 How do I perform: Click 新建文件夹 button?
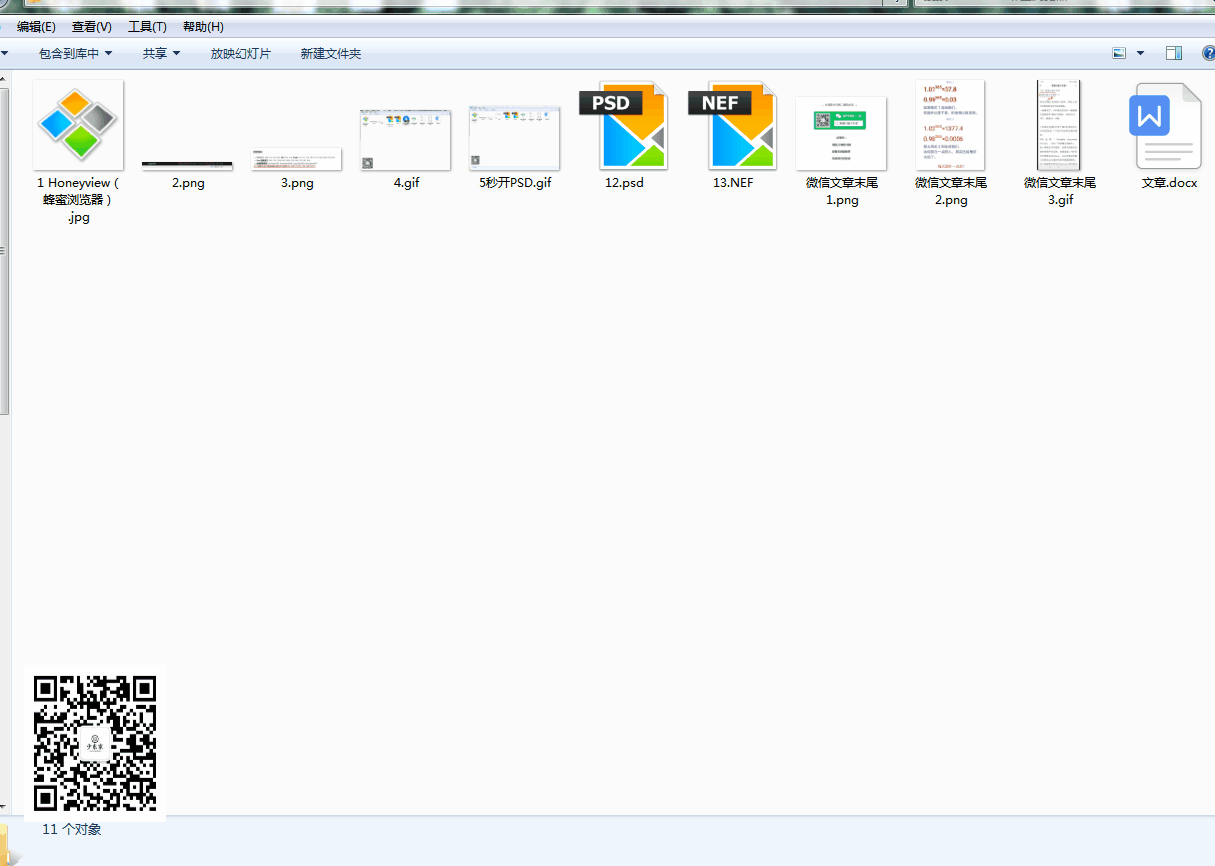click(x=331, y=53)
